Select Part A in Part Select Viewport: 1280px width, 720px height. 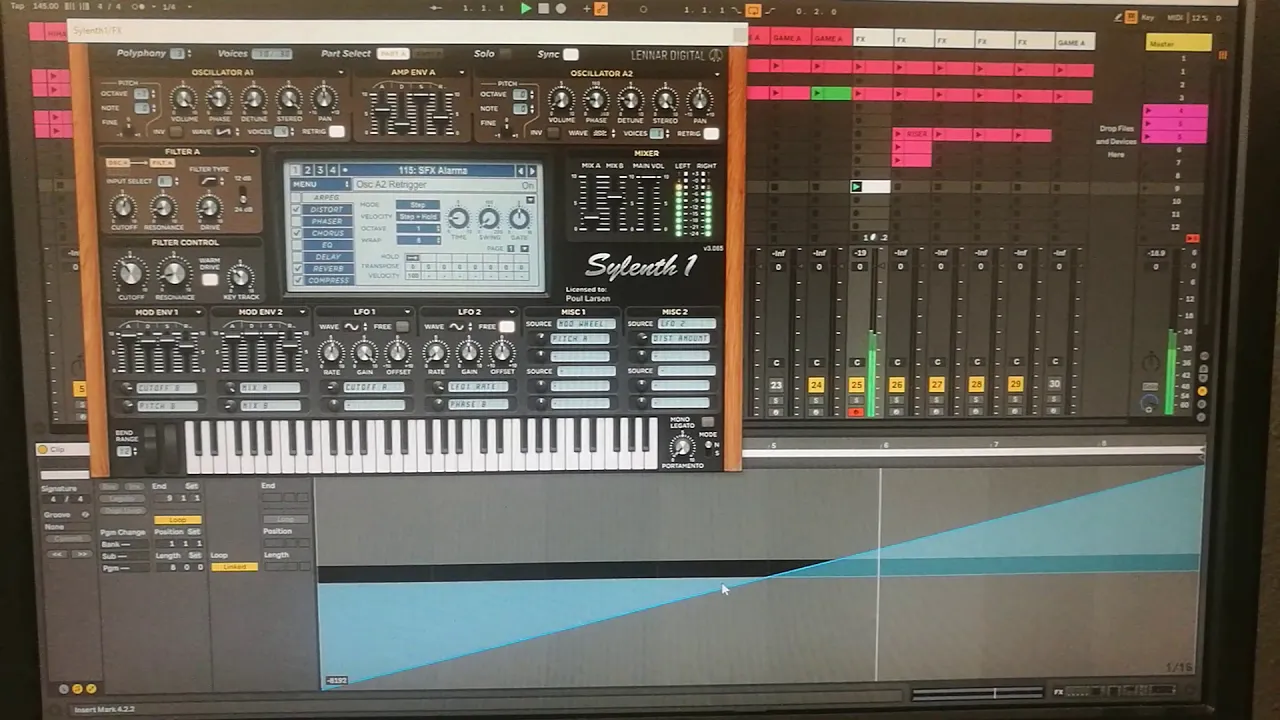click(x=393, y=54)
